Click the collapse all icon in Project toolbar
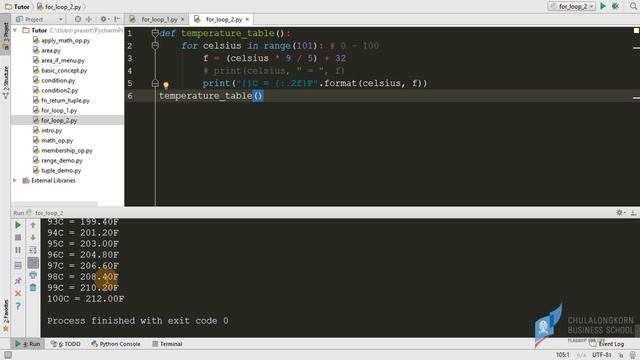This screenshot has height=360, width=640. (89, 19)
